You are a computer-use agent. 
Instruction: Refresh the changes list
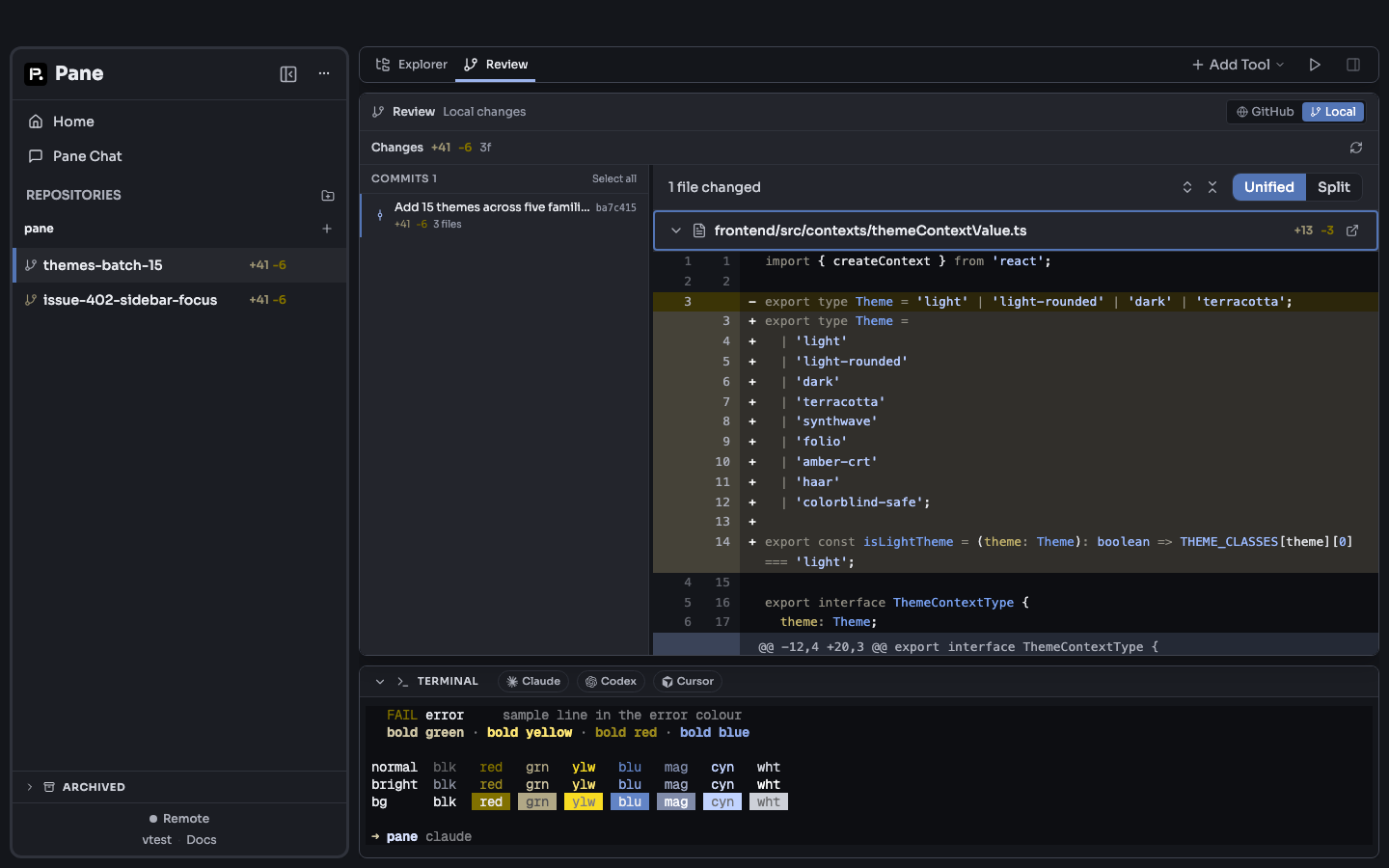pos(1356,148)
